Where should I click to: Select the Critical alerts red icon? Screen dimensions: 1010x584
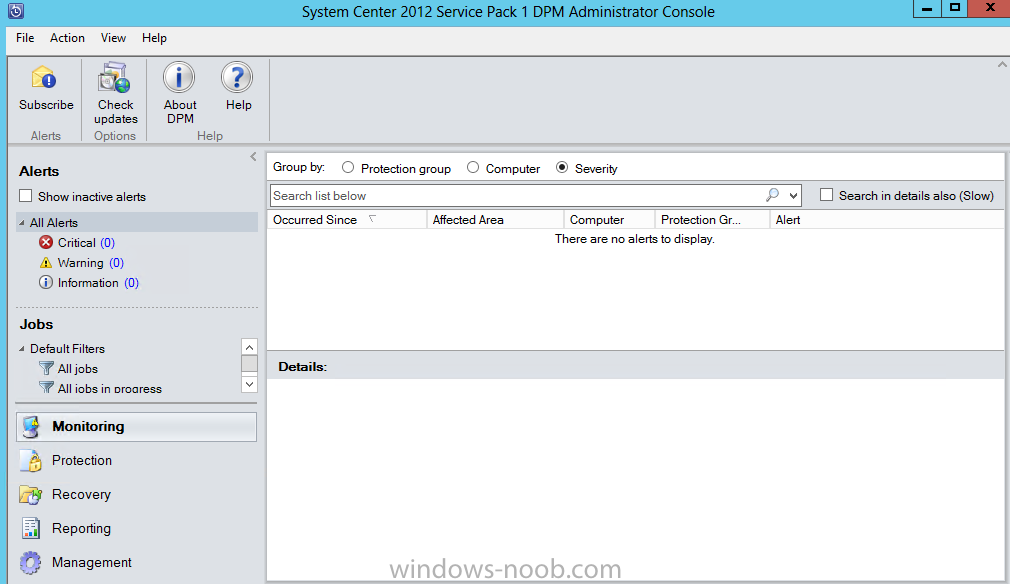point(46,242)
